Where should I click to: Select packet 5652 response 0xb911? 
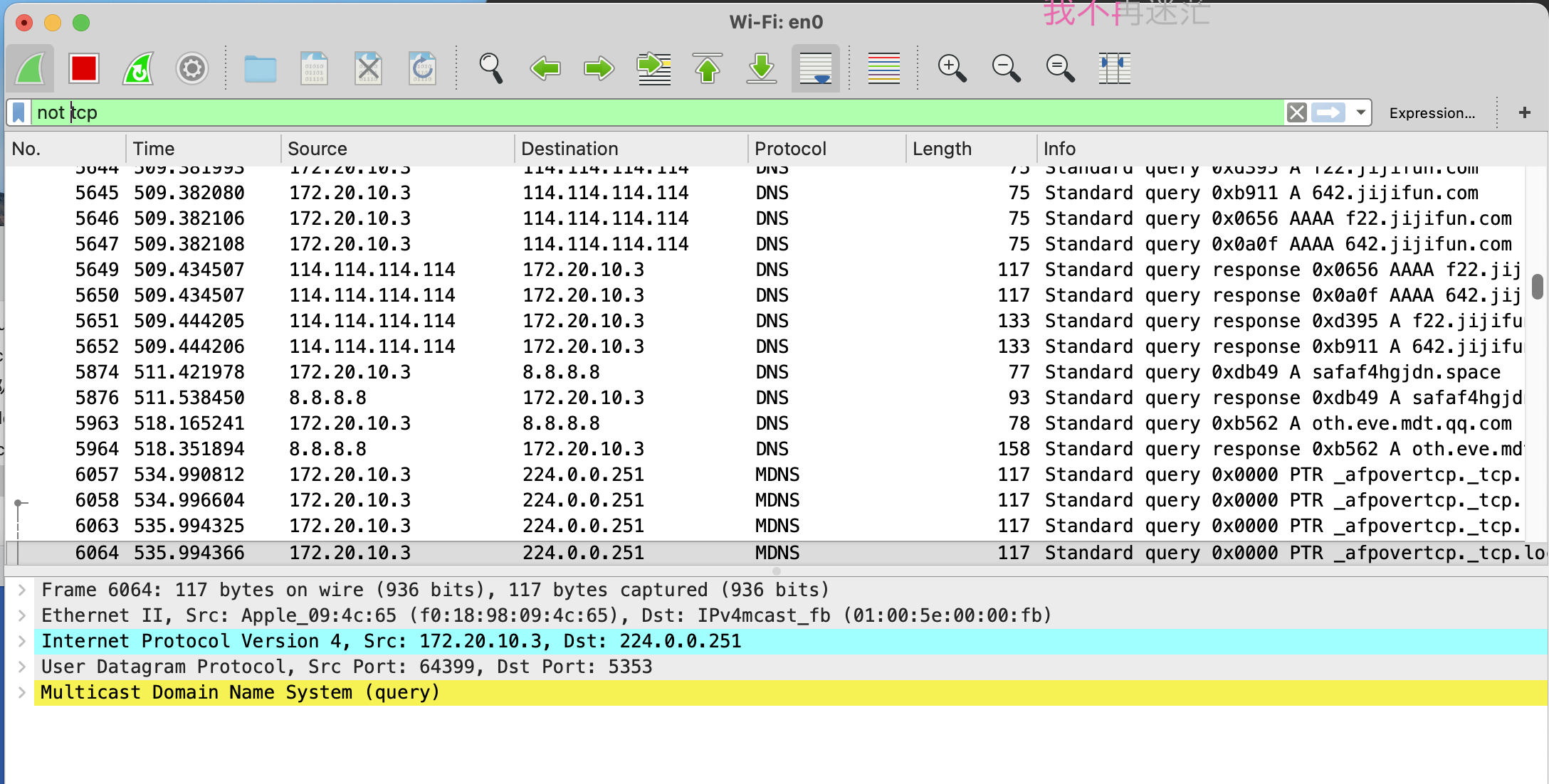coord(765,346)
